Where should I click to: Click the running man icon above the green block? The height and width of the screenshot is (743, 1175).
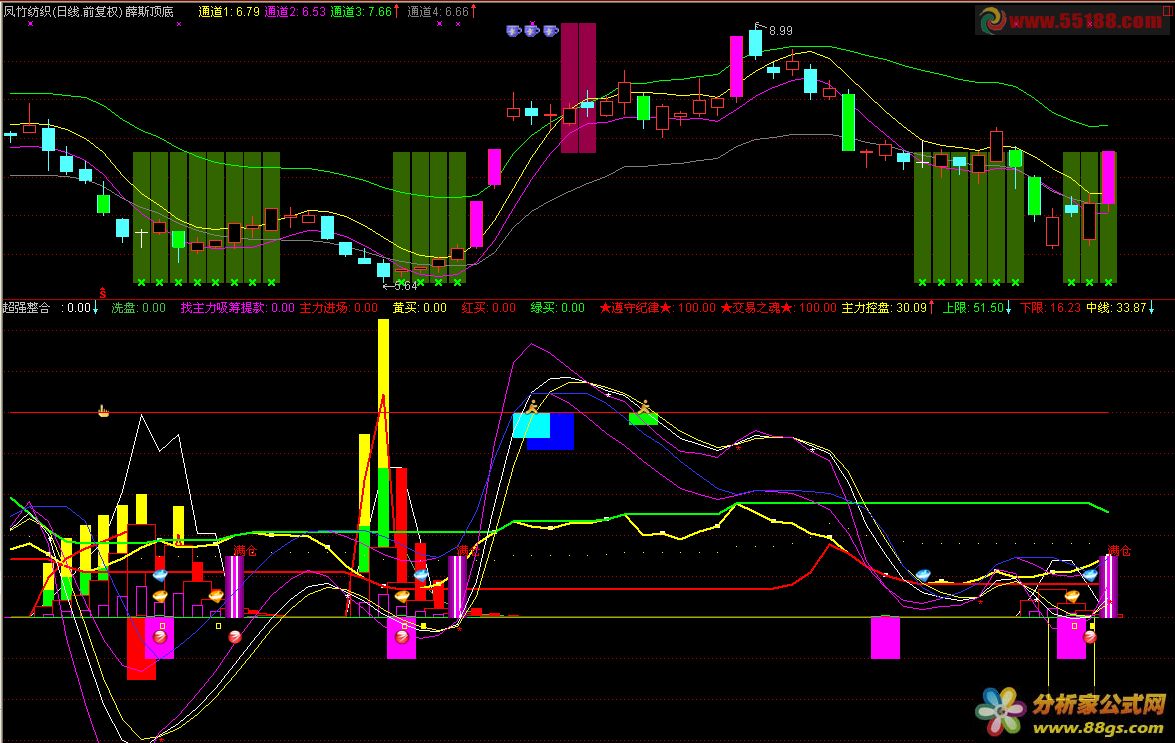(x=644, y=407)
